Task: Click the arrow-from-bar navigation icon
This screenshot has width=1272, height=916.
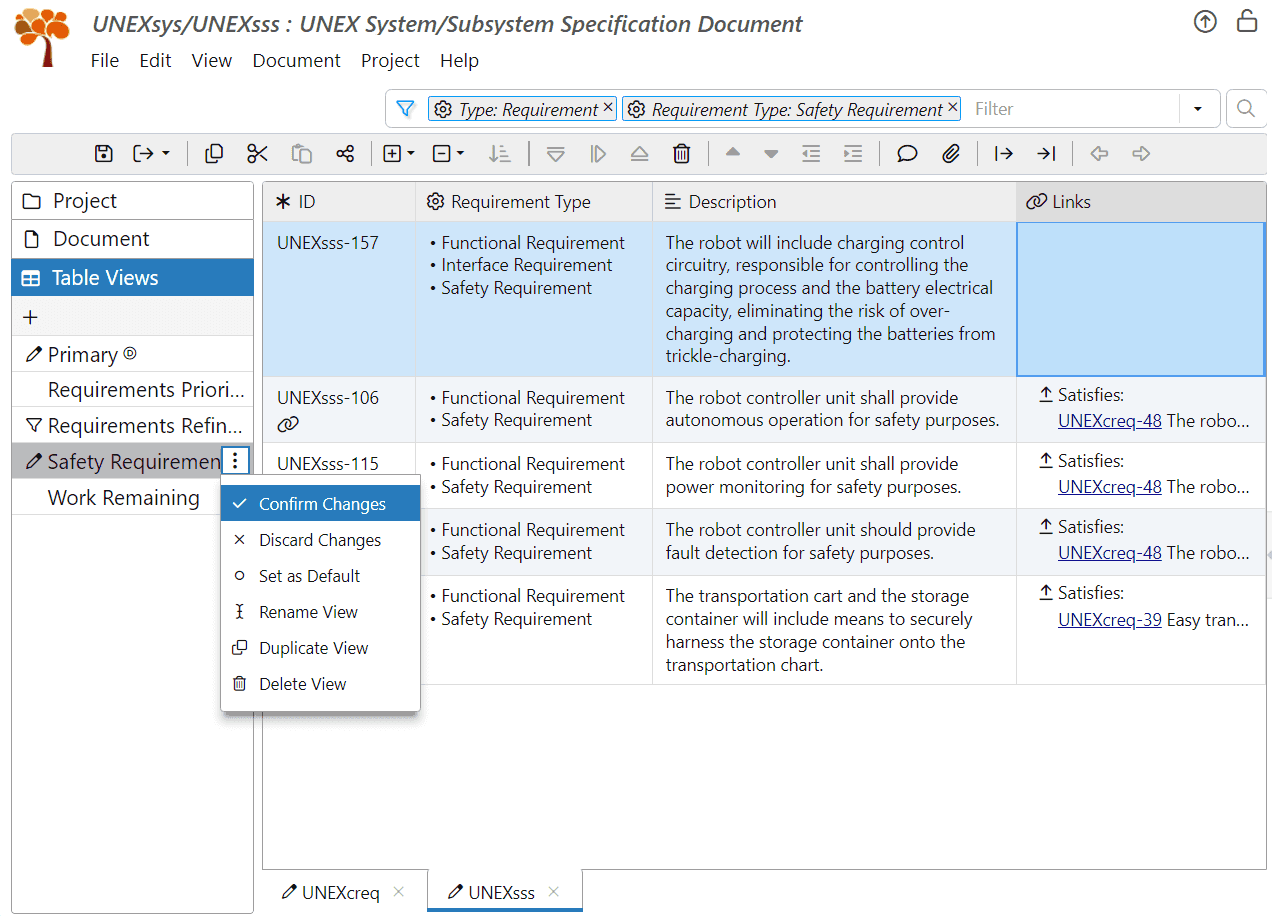Action: tap(1003, 153)
